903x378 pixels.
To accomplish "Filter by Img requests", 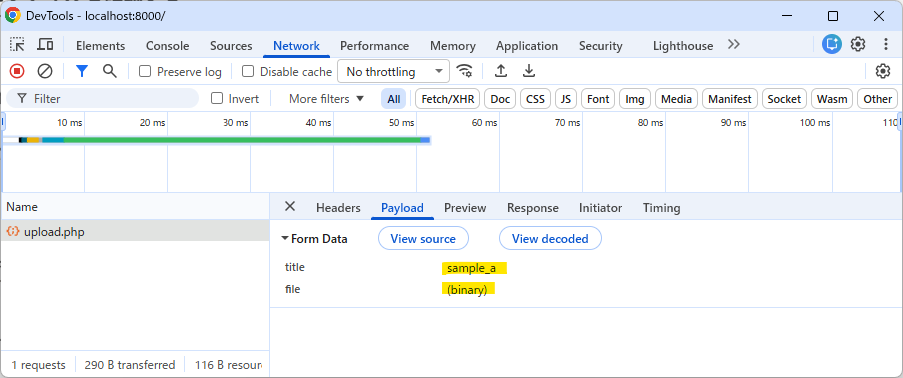I will click(635, 99).
